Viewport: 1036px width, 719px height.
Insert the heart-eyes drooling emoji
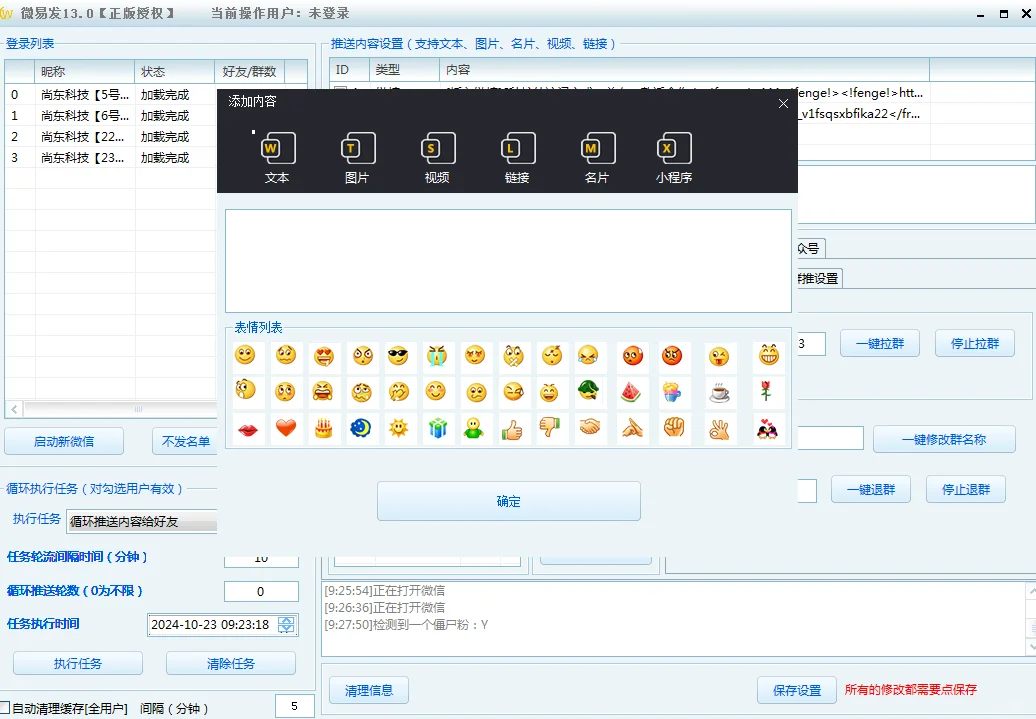[x=323, y=356]
